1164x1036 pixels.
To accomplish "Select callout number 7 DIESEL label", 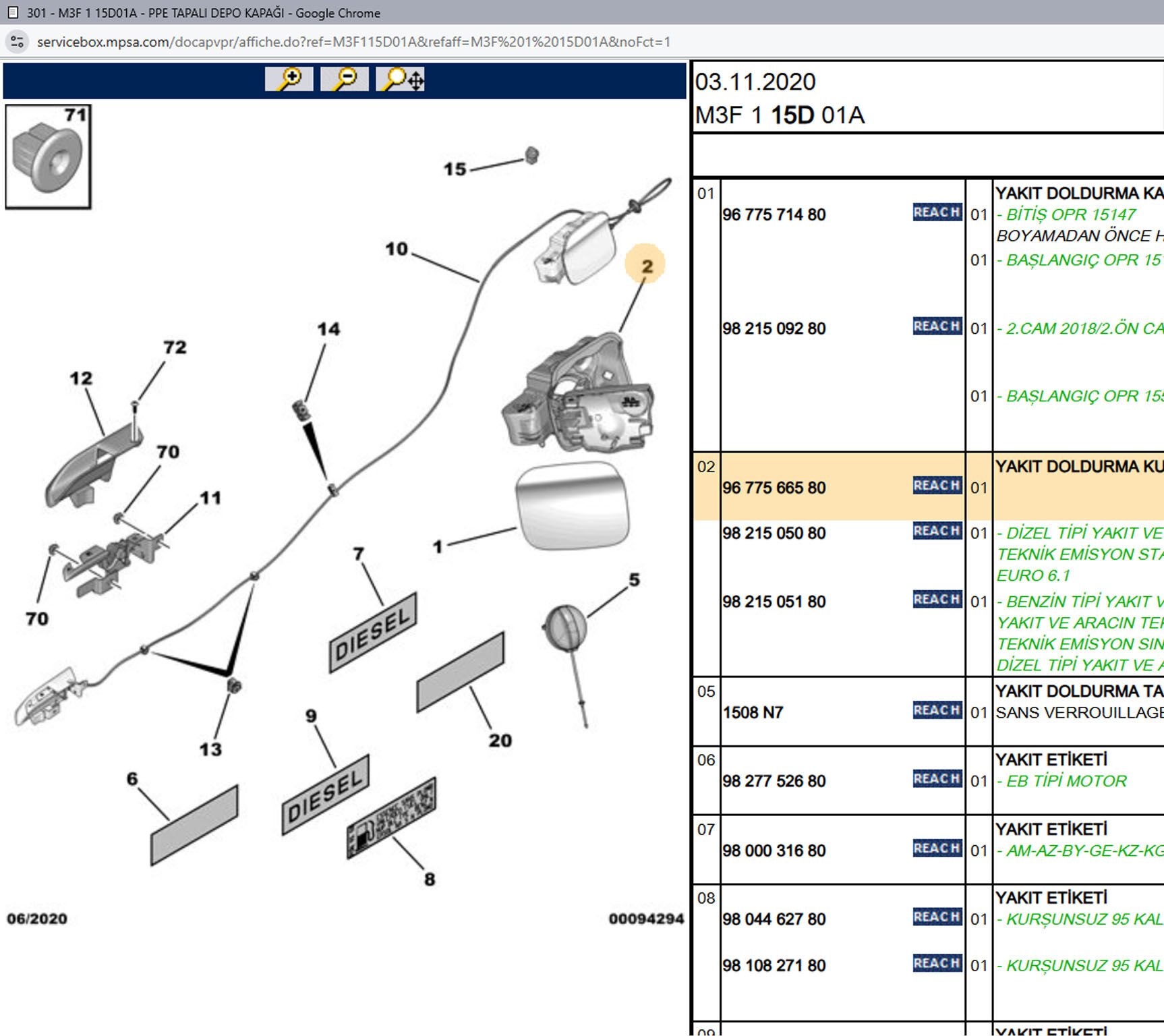I will coord(359,554).
